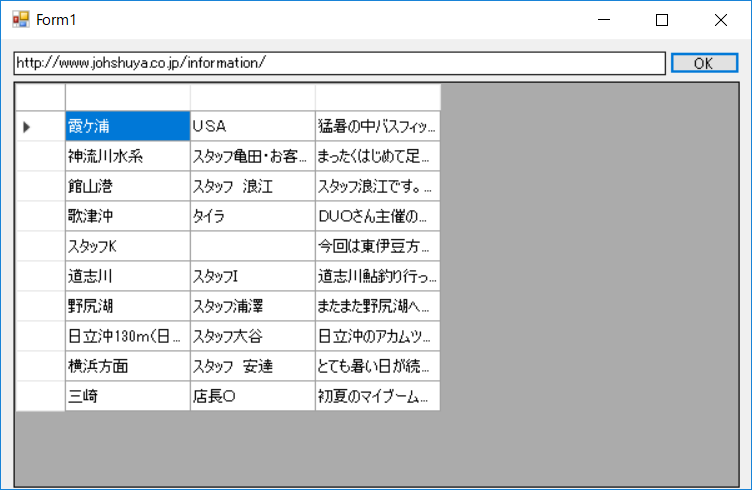Image resolution: width=752 pixels, height=490 pixels.
Task: Select cell '道志川' in first column
Action: point(128,276)
